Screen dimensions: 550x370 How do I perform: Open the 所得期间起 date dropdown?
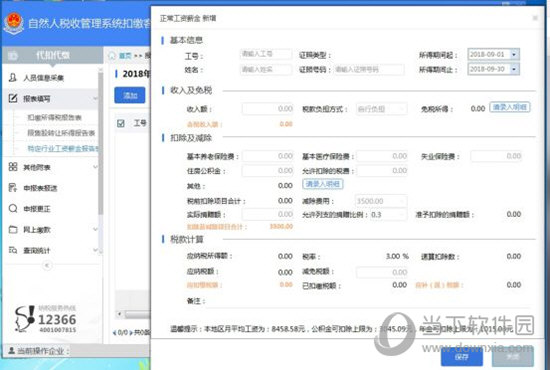click(x=514, y=54)
